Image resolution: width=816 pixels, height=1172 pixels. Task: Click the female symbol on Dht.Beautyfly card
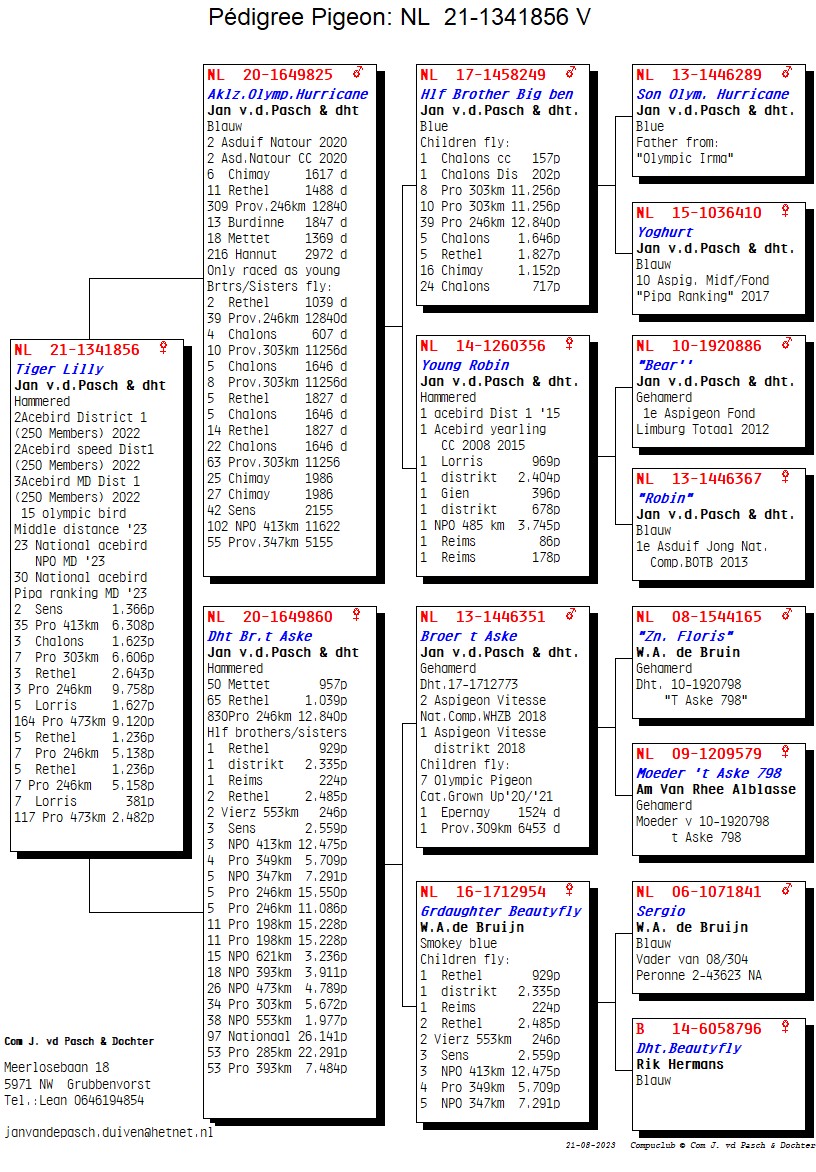coord(786,1028)
